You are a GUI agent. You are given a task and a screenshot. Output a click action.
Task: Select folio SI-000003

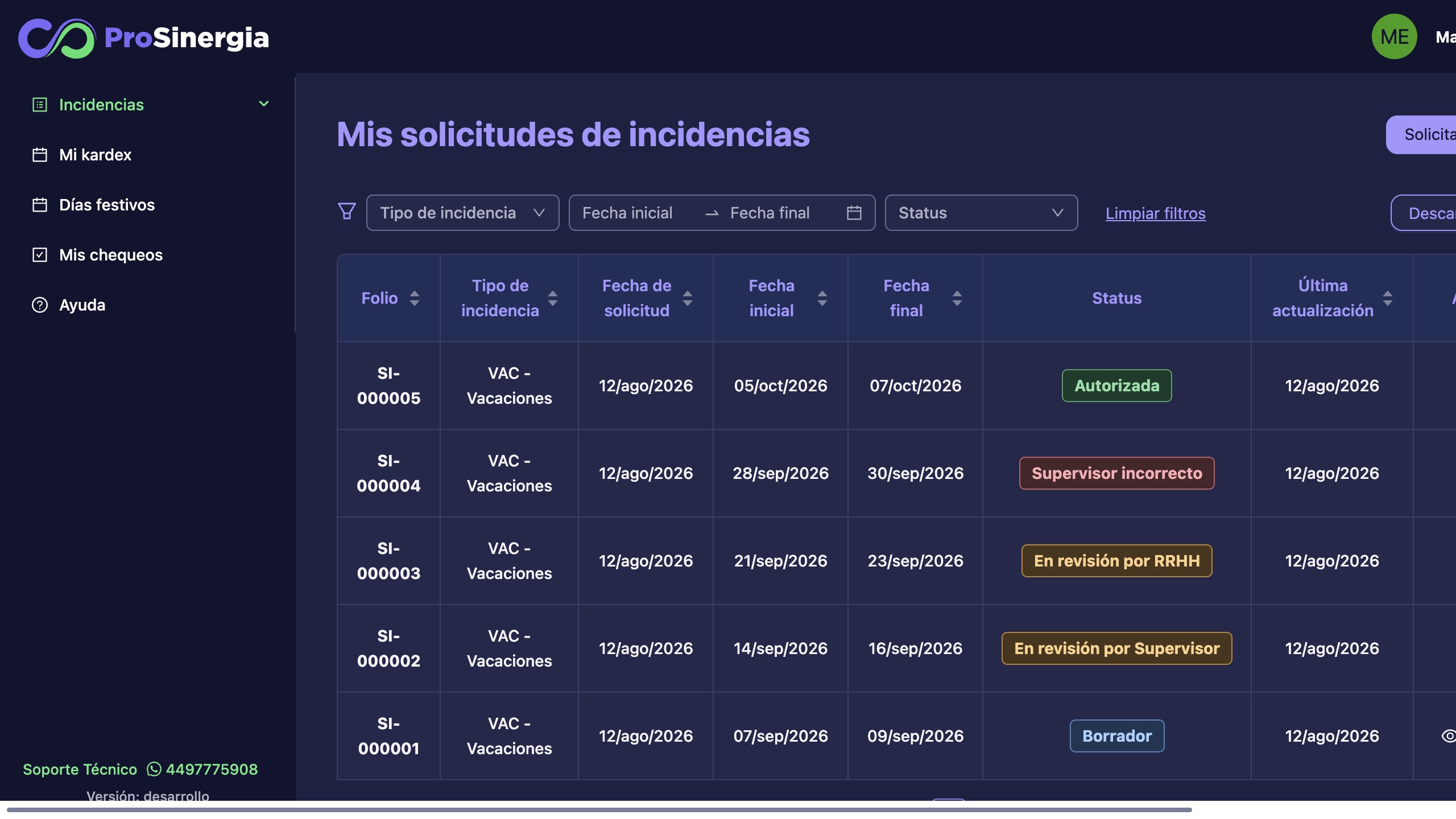coord(389,561)
